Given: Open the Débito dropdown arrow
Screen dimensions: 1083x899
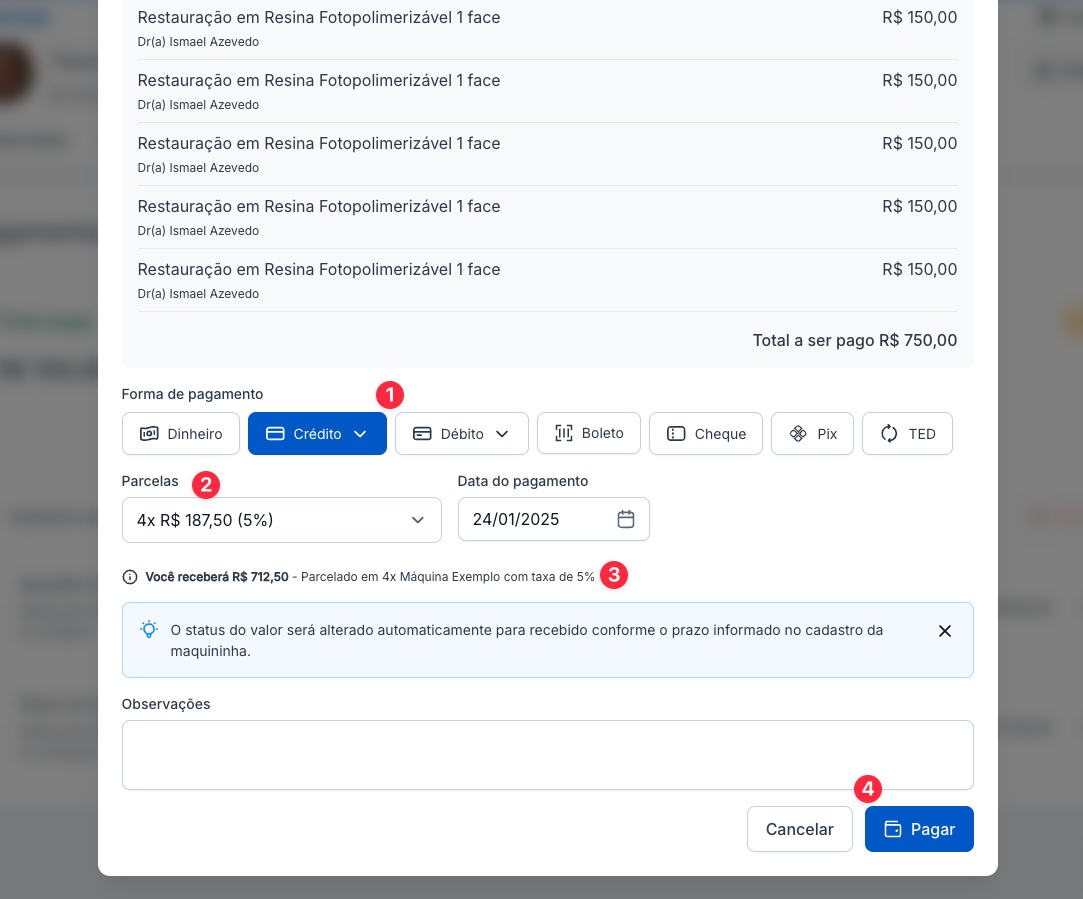Looking at the screenshot, I should point(502,434).
